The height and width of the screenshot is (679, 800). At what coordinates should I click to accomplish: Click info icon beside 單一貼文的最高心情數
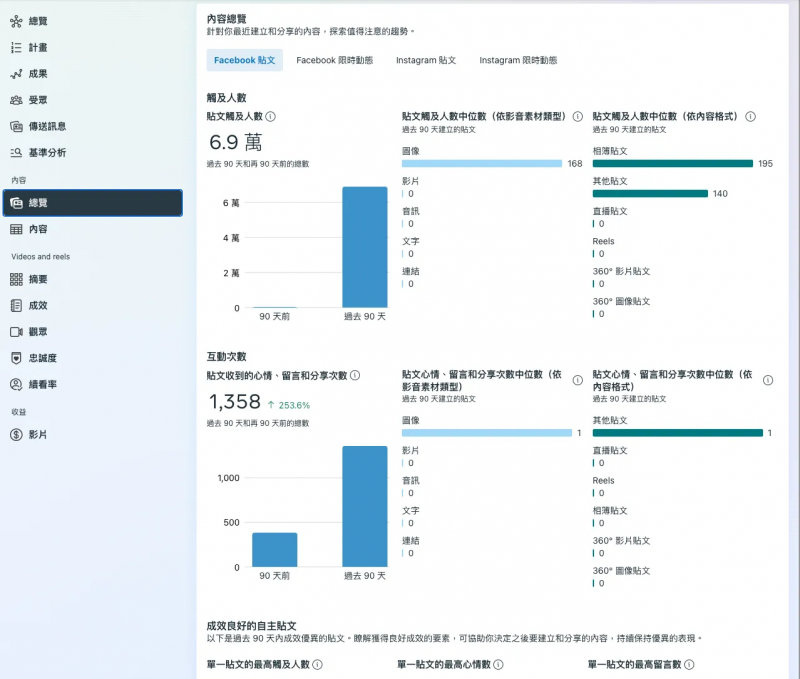498,664
